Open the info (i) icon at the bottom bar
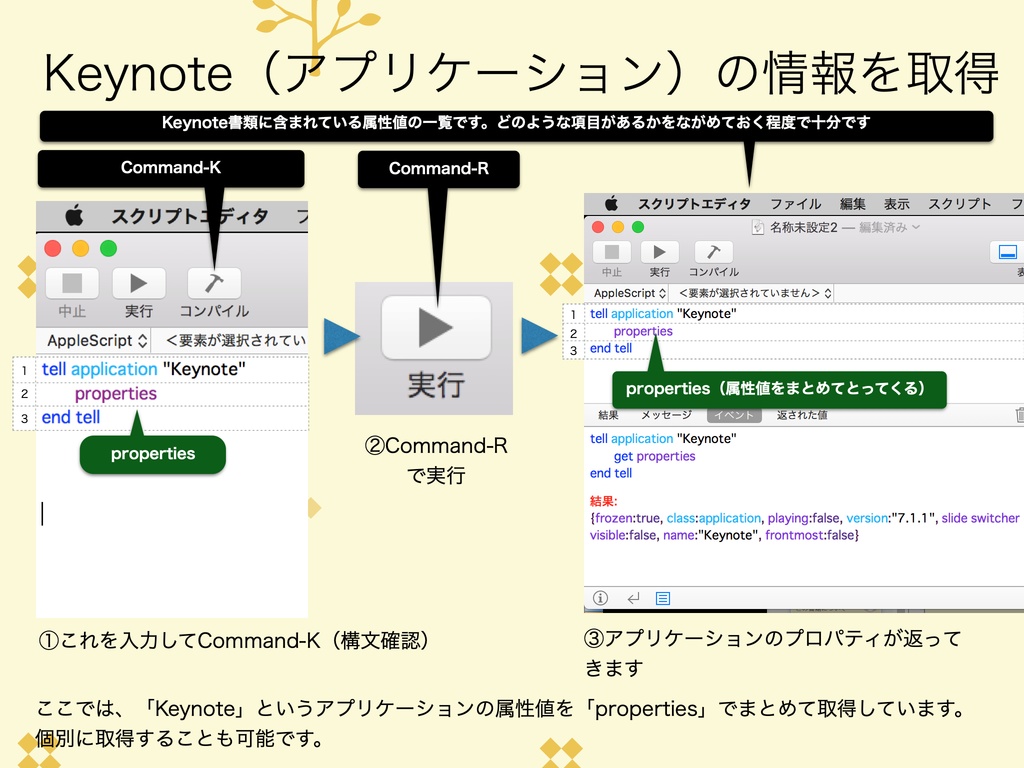 coord(601,598)
